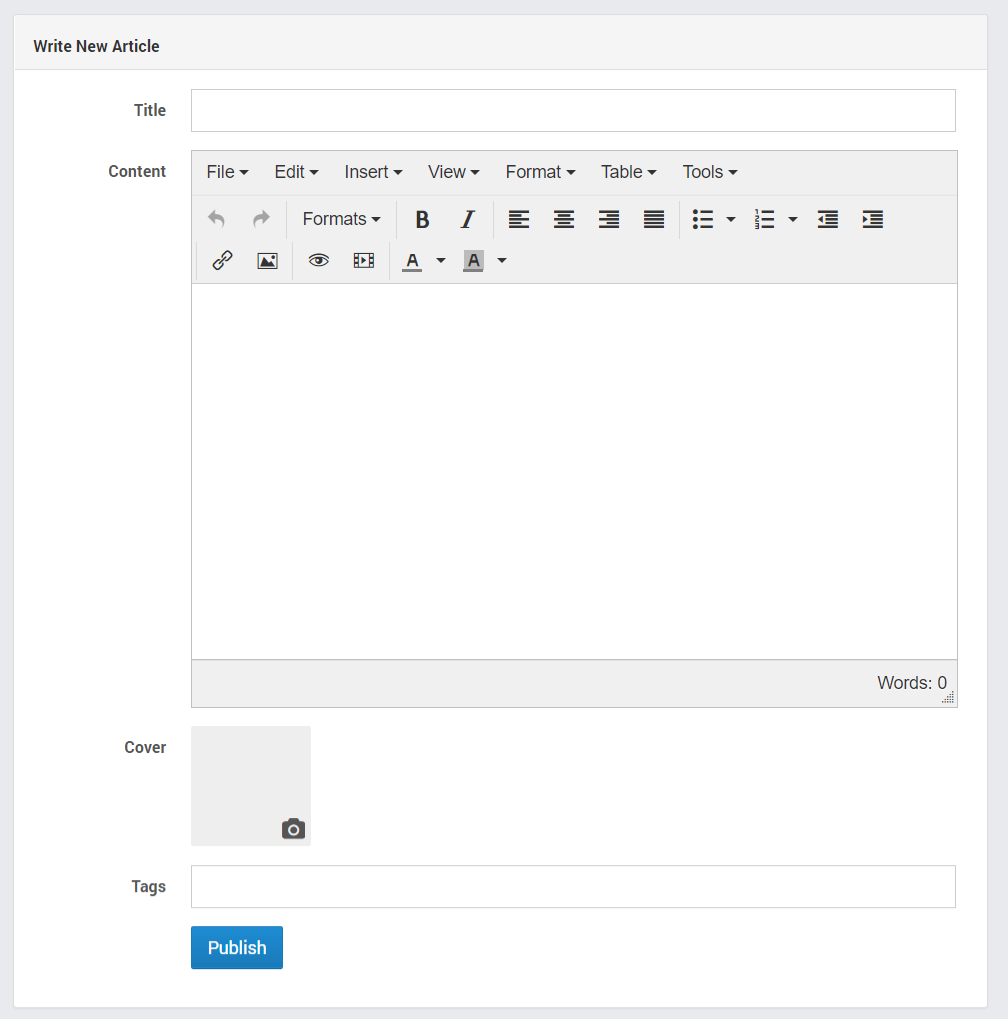Apply the text color
Image resolution: width=1008 pixels, height=1019 pixels.
(412, 261)
